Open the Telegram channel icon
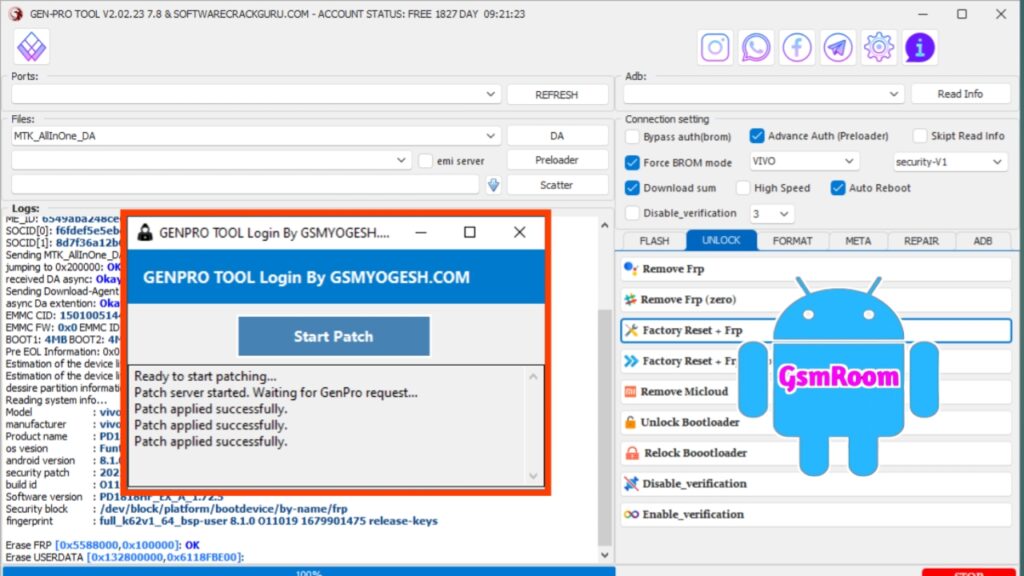This screenshot has width=1024, height=576. coord(838,47)
